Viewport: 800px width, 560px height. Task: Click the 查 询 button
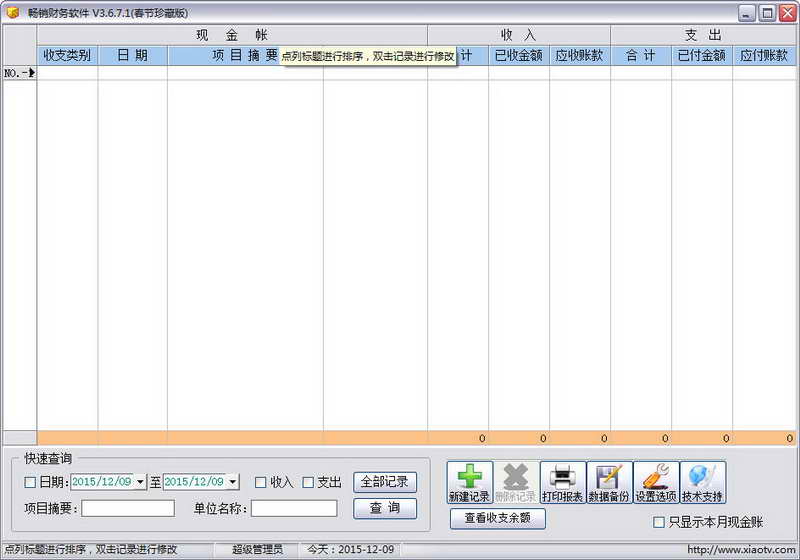tap(385, 508)
